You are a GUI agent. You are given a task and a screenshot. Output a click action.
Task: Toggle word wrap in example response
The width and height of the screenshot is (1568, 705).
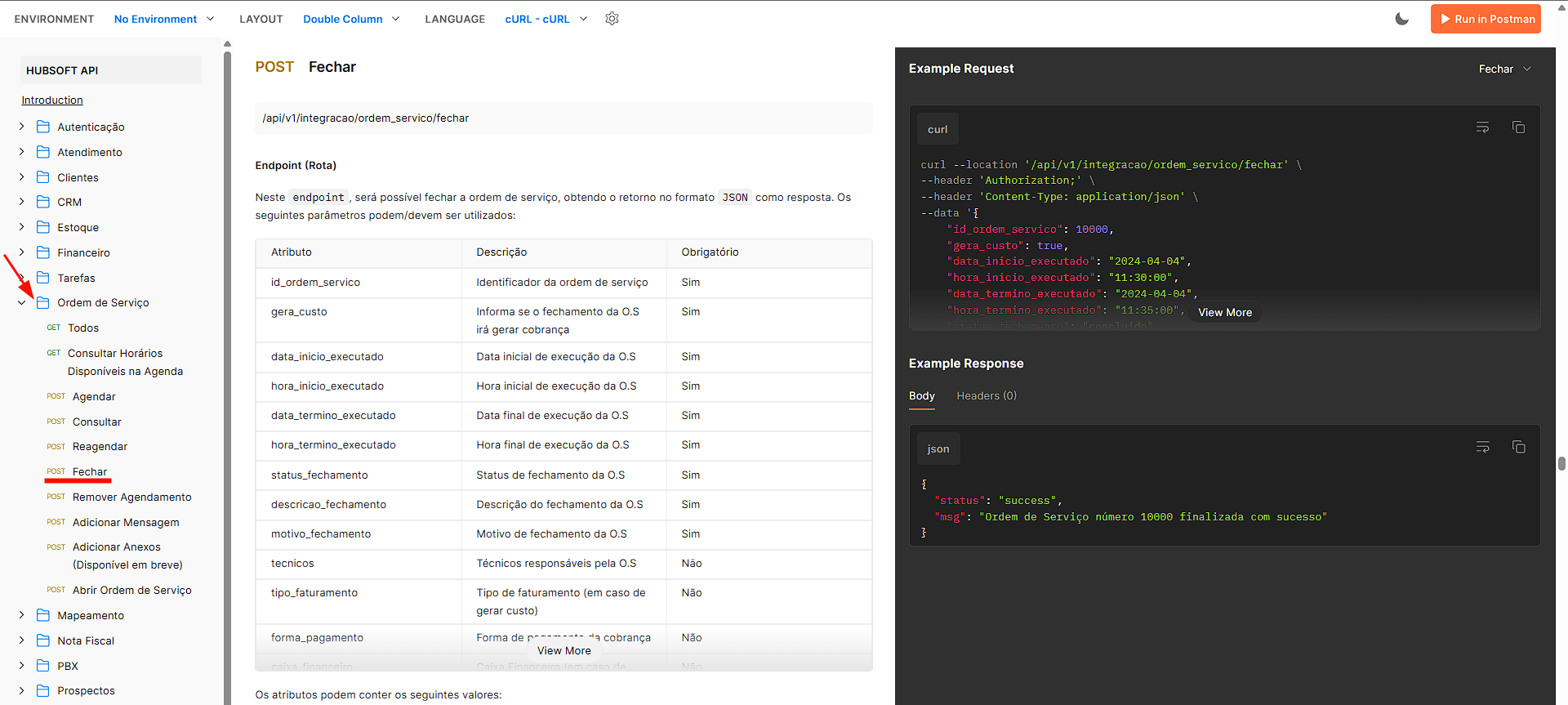[x=1482, y=447]
